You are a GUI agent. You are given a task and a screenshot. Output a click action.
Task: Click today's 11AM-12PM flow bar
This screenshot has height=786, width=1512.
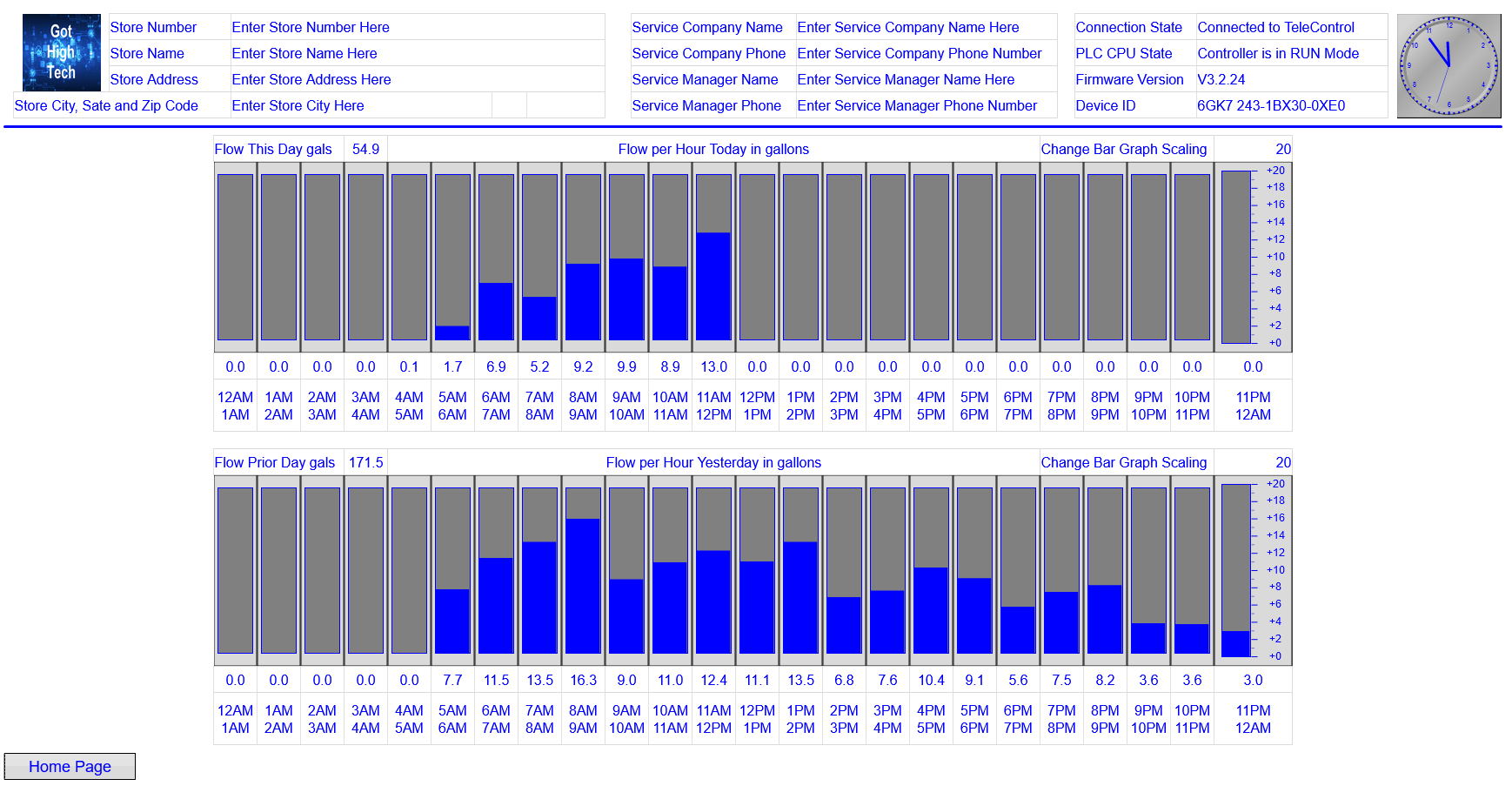713,257
